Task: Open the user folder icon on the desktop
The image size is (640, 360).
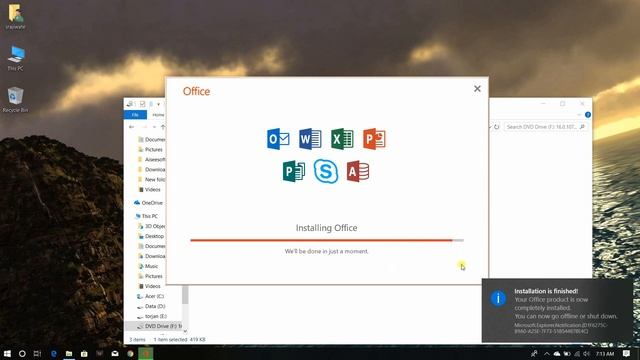Action: pos(16,17)
